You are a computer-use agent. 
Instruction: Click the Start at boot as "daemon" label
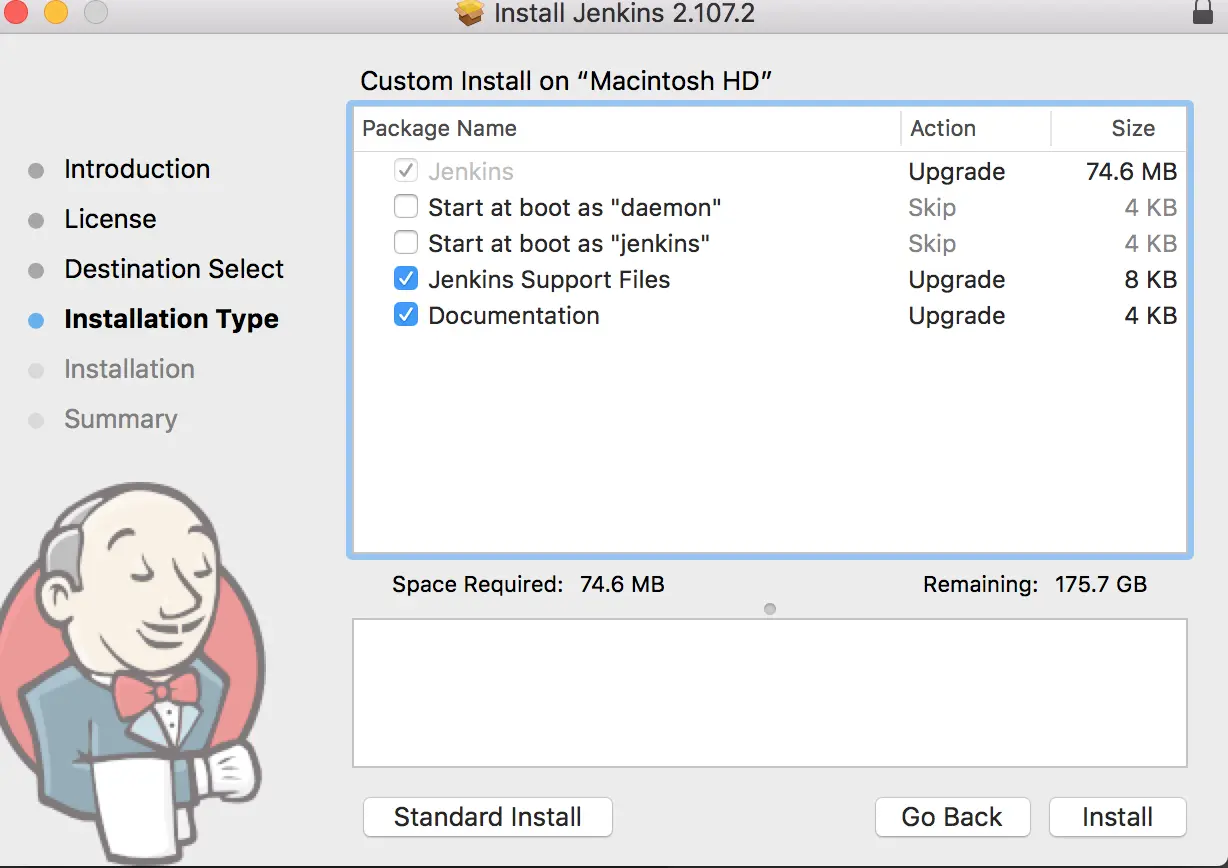point(575,208)
